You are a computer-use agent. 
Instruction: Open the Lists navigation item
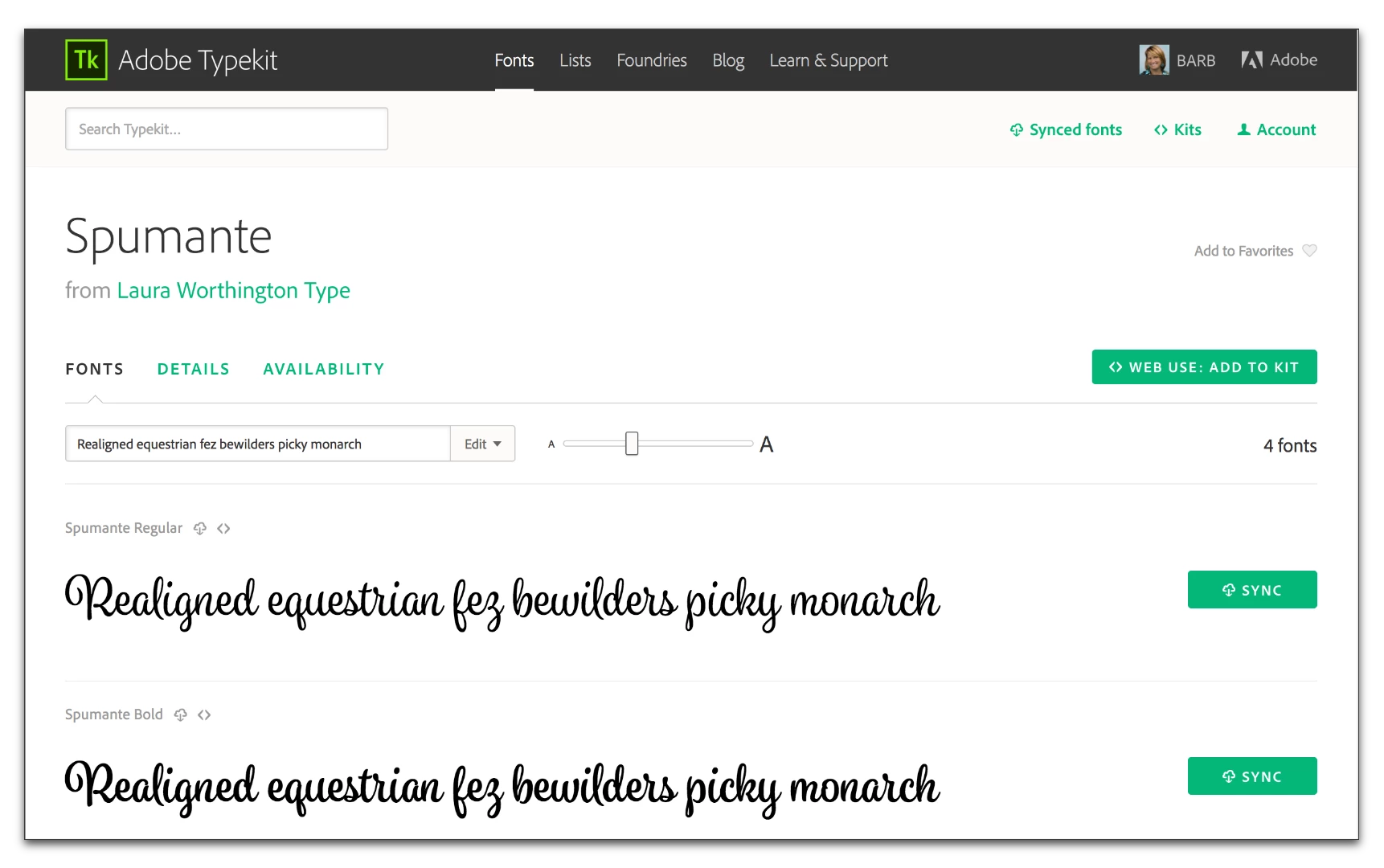pos(575,60)
